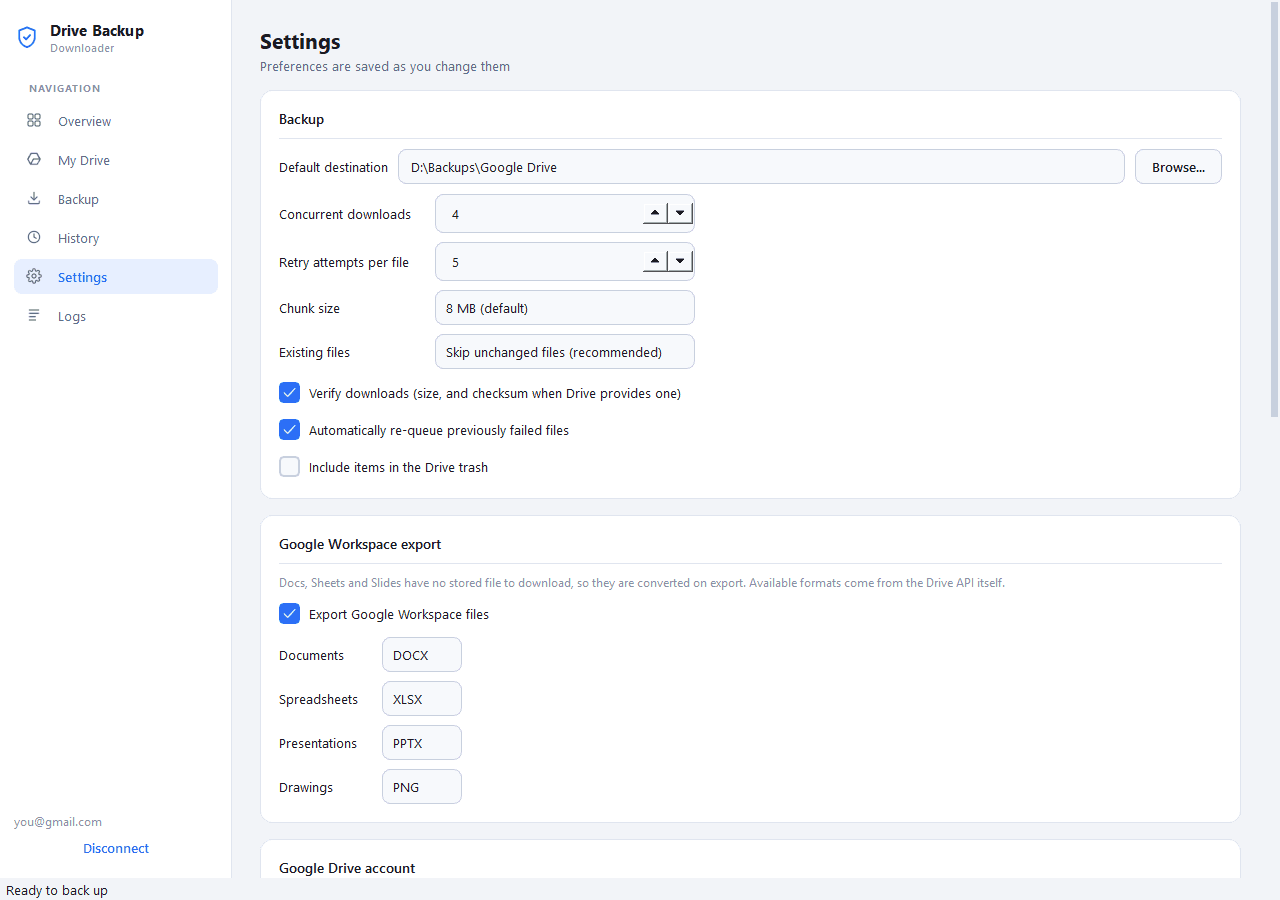Screen dimensions: 1280x900
Task: Click the Settings page title
Action: tap(300, 42)
